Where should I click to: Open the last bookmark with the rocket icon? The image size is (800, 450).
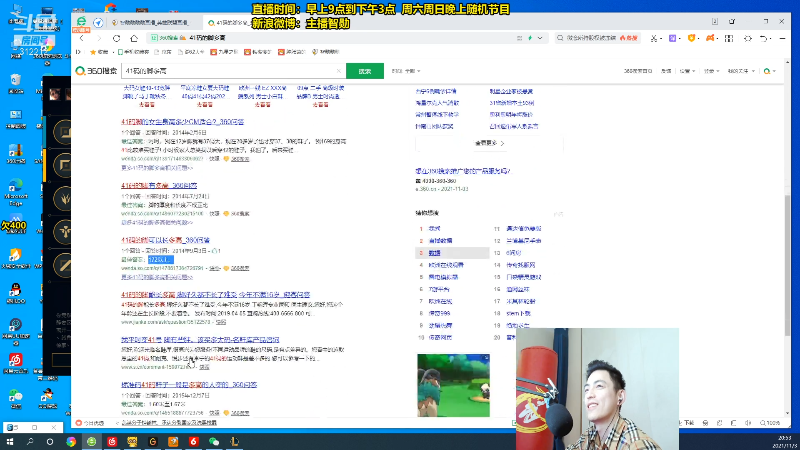(x=326, y=52)
